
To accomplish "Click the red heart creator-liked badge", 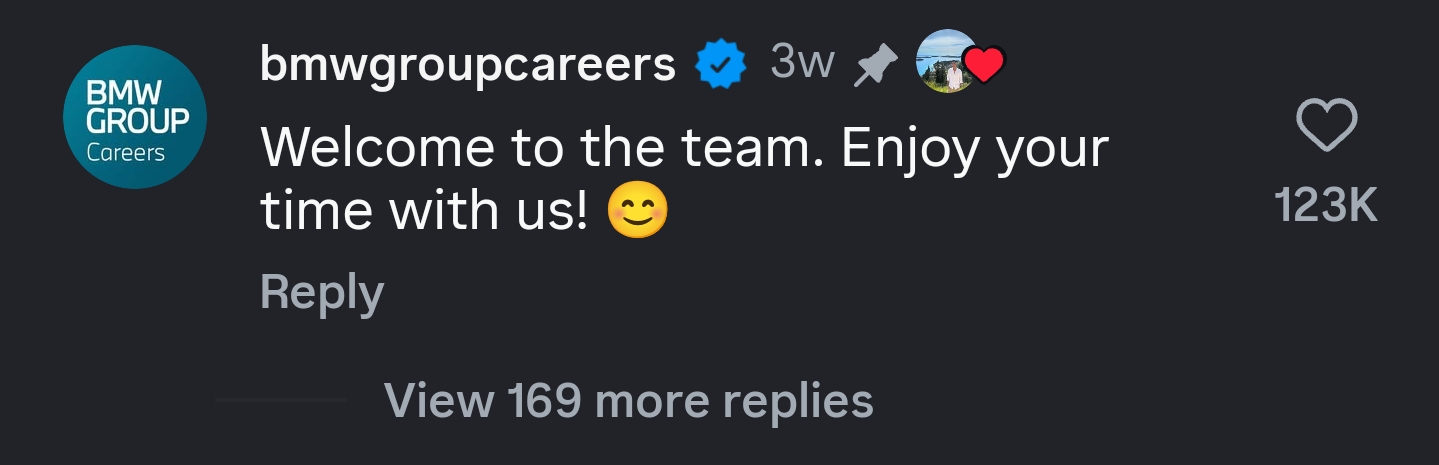I will (984, 66).
